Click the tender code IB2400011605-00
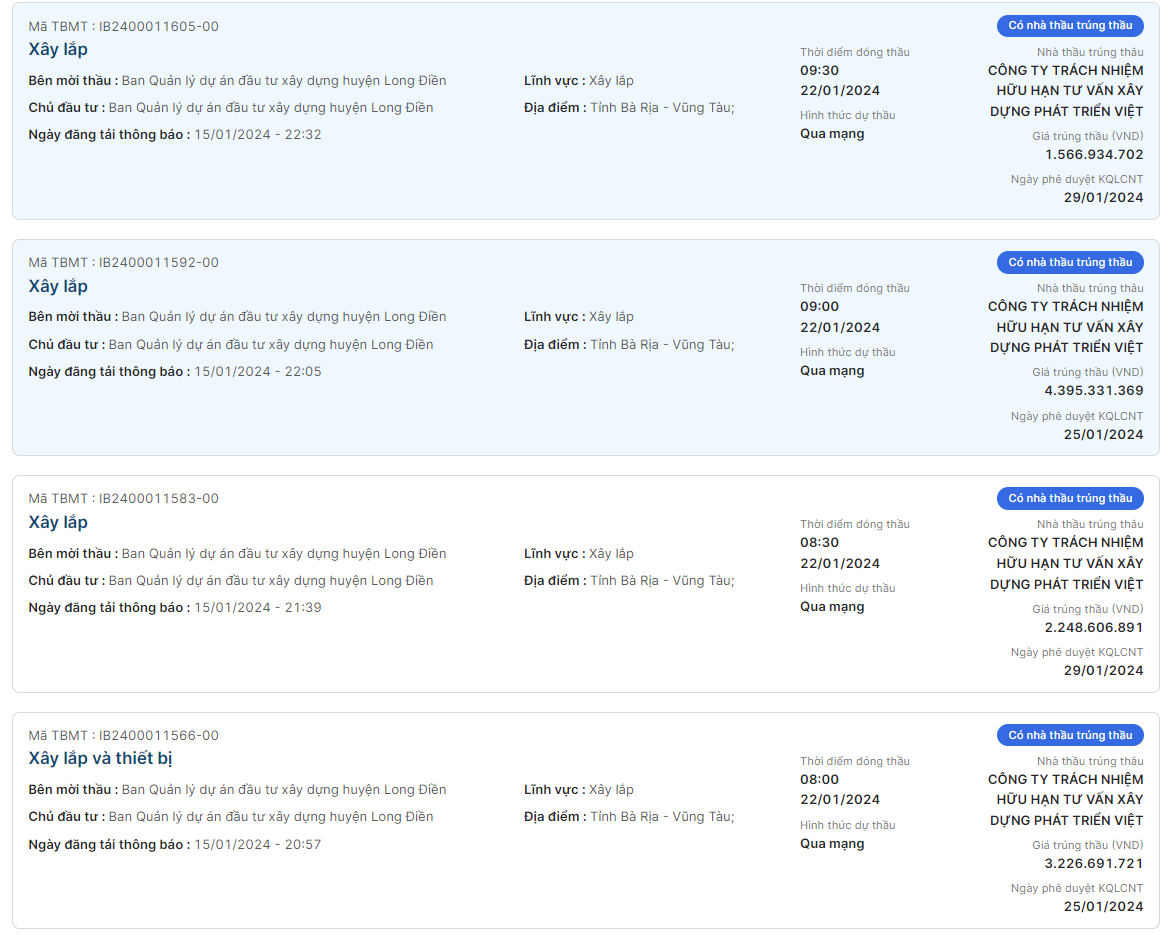 158,27
